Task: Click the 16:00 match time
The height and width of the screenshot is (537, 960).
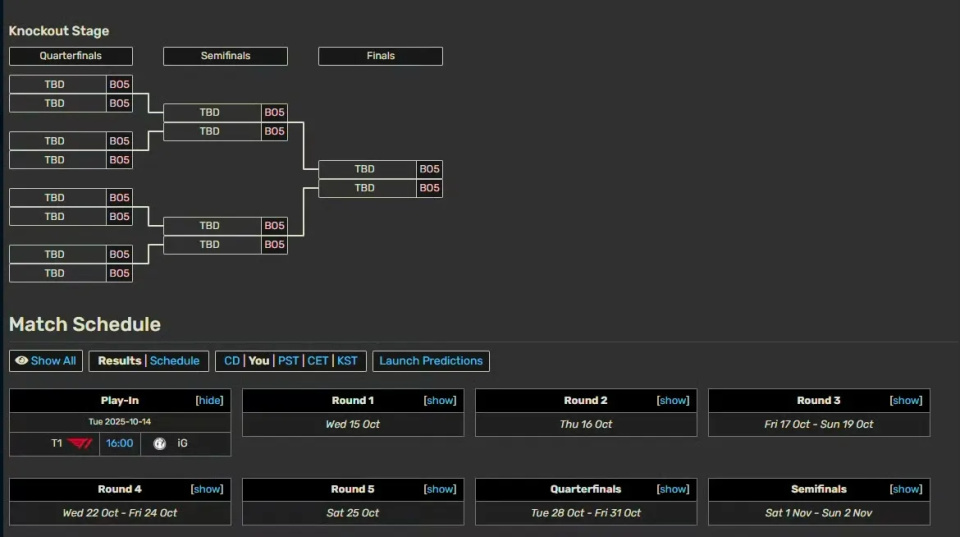Action: pyautogui.click(x=120, y=444)
